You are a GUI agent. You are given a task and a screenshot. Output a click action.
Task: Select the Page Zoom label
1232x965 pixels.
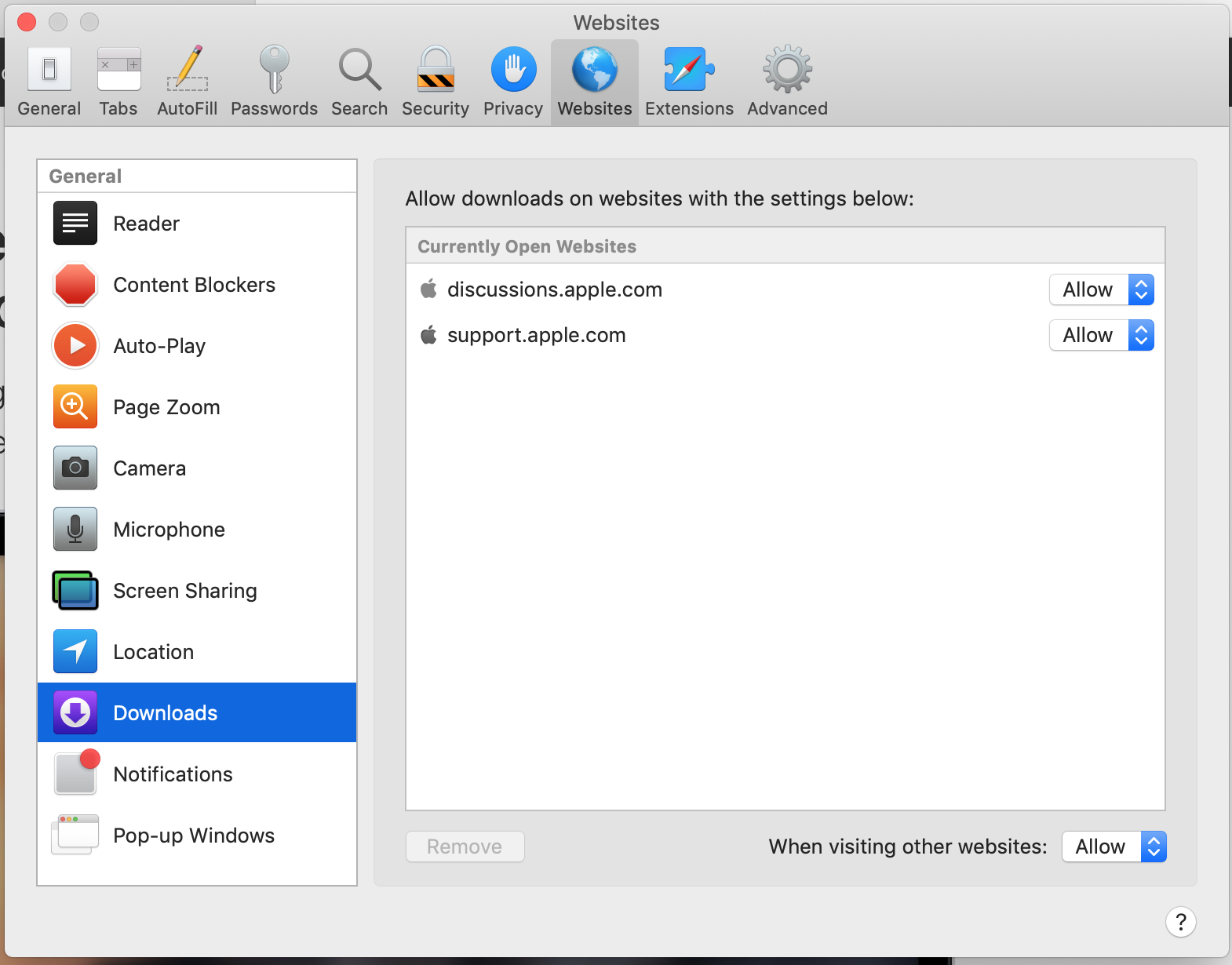click(x=167, y=407)
